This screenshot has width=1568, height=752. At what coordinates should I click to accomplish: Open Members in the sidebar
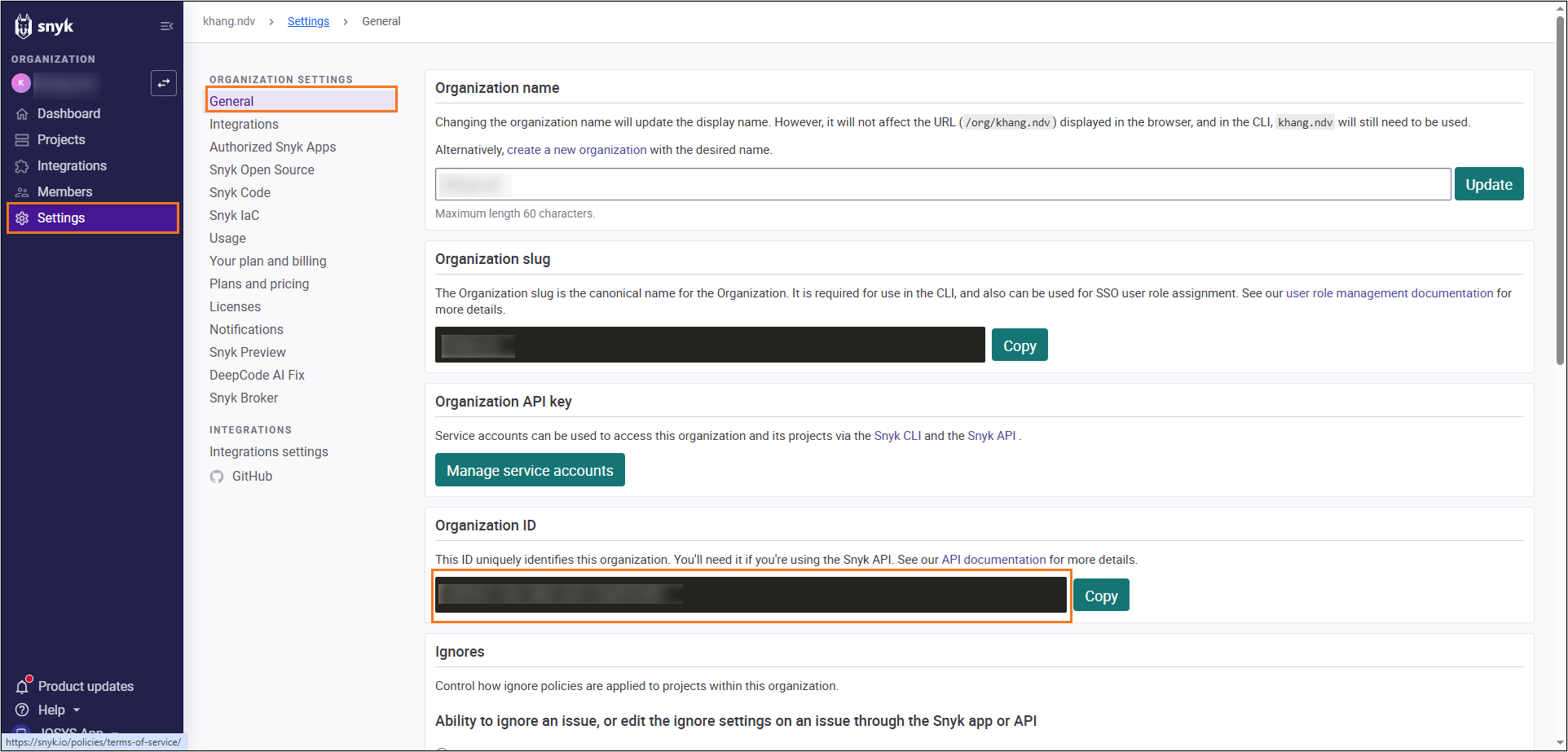[x=64, y=192]
